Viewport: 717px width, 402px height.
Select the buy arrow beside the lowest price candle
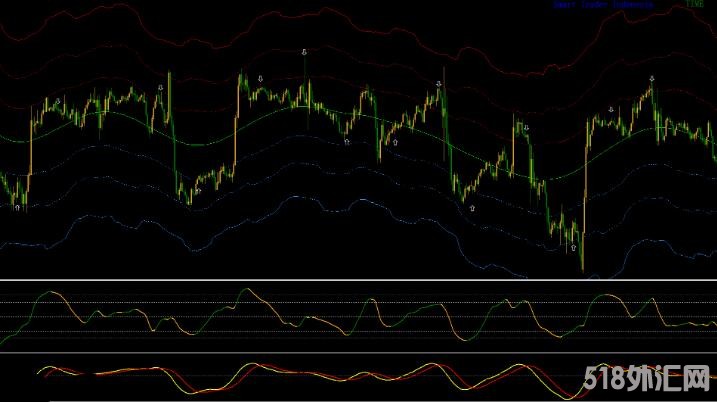(x=573, y=248)
